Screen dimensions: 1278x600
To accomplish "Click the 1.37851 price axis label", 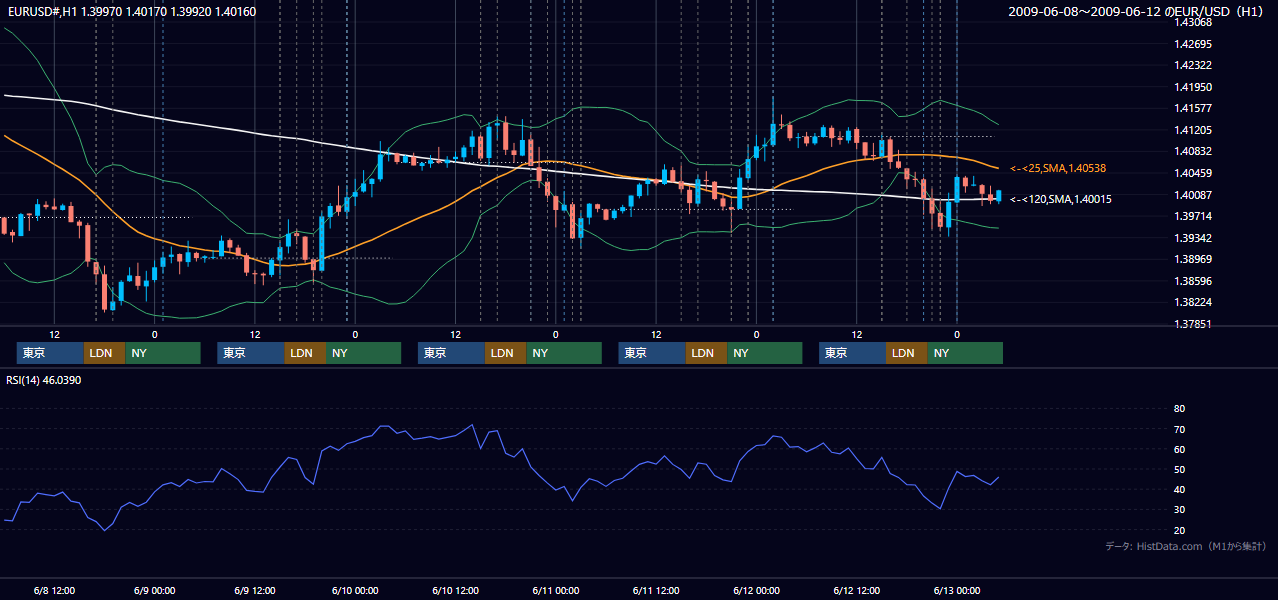I will (1193, 324).
